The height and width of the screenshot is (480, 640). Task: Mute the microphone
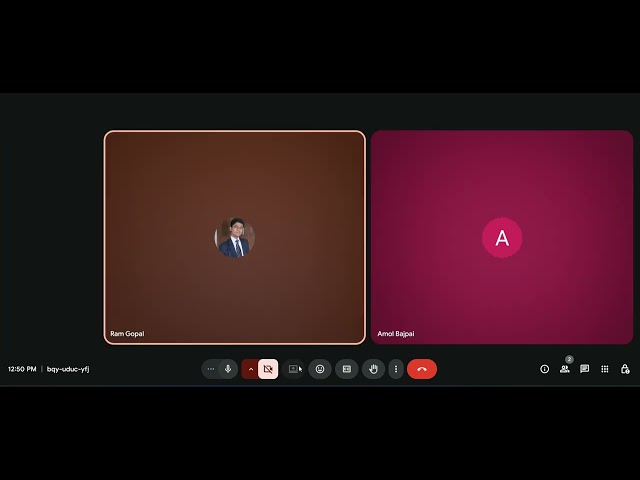point(228,369)
